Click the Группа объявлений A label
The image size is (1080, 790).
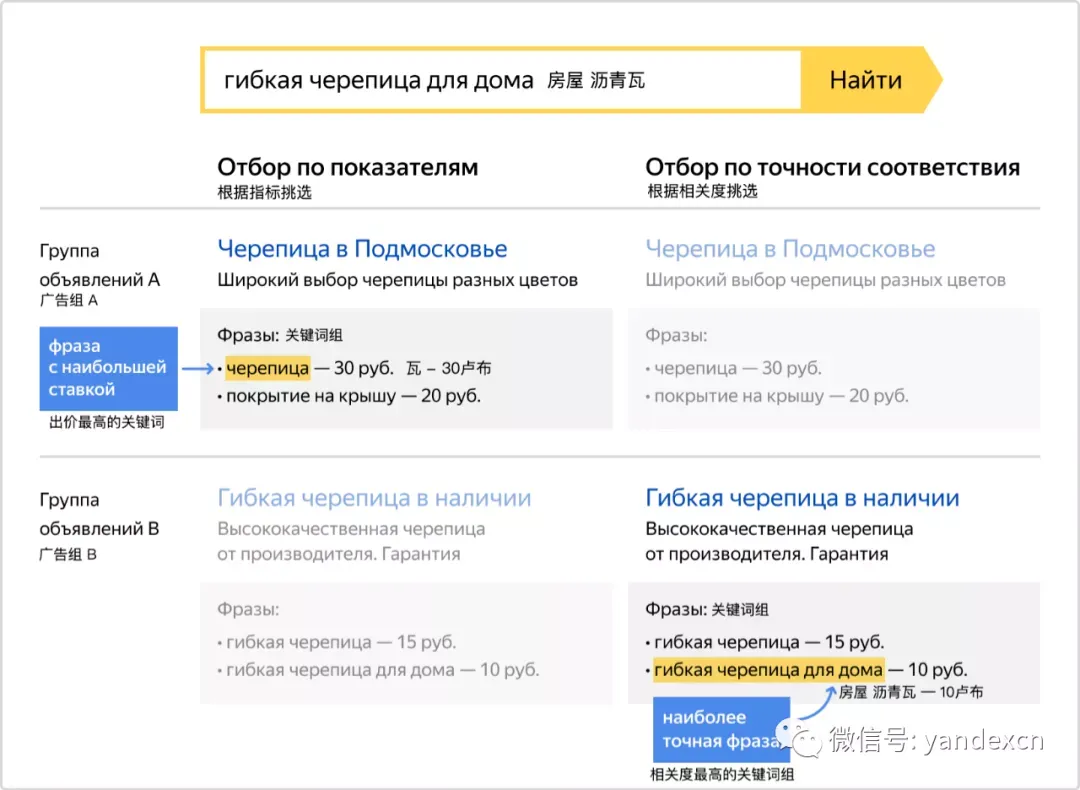pyautogui.click(x=99, y=265)
